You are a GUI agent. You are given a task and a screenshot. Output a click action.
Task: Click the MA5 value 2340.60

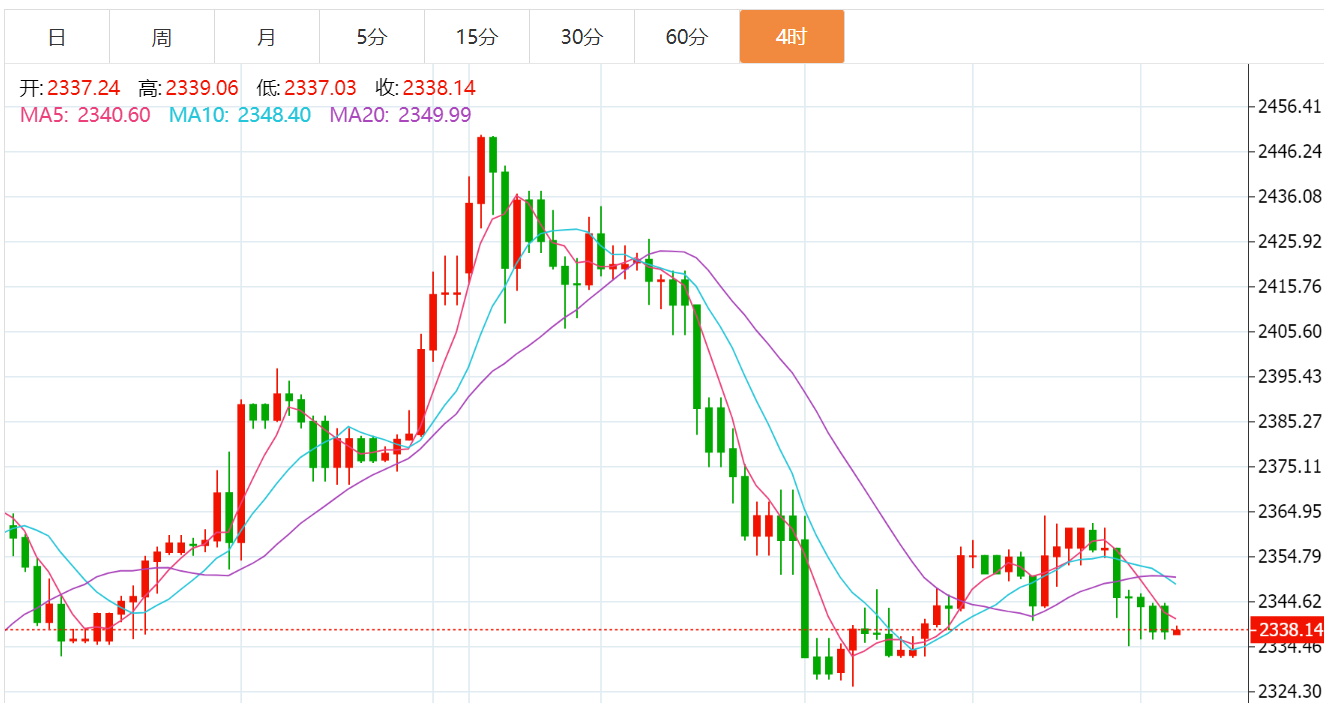pos(112,115)
